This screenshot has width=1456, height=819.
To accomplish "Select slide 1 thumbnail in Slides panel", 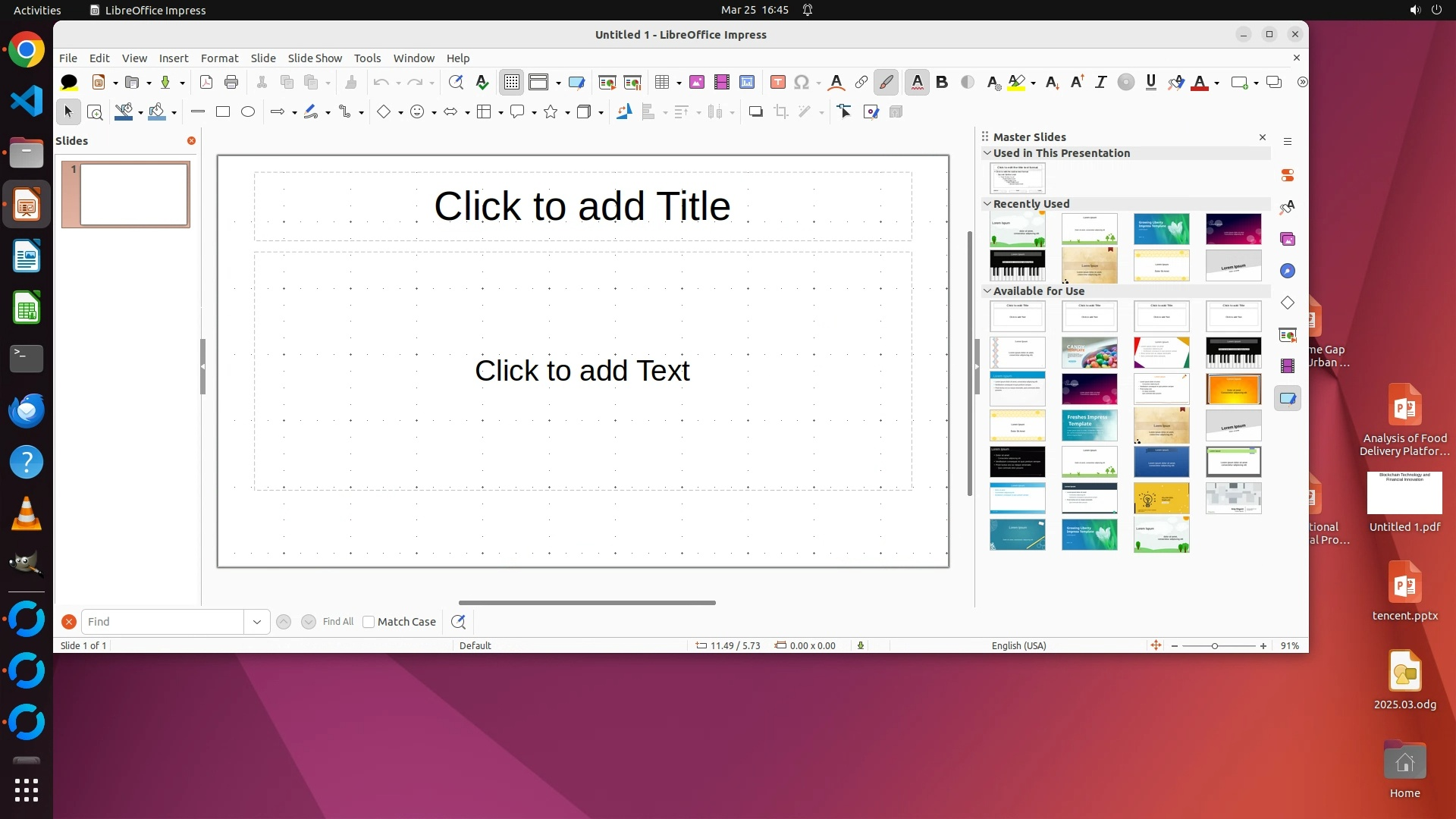I will (x=133, y=194).
